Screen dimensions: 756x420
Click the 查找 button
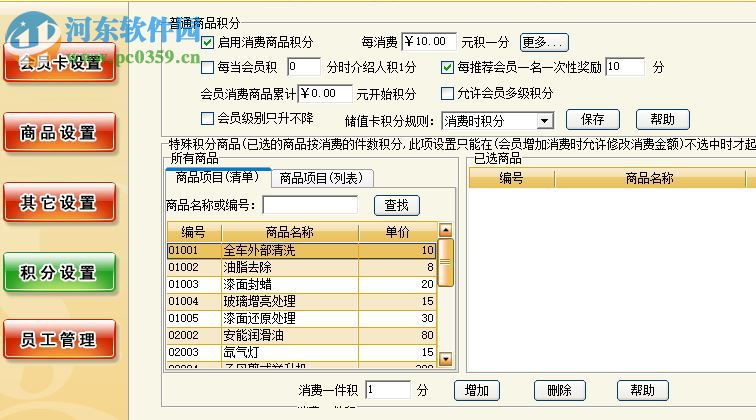397,205
